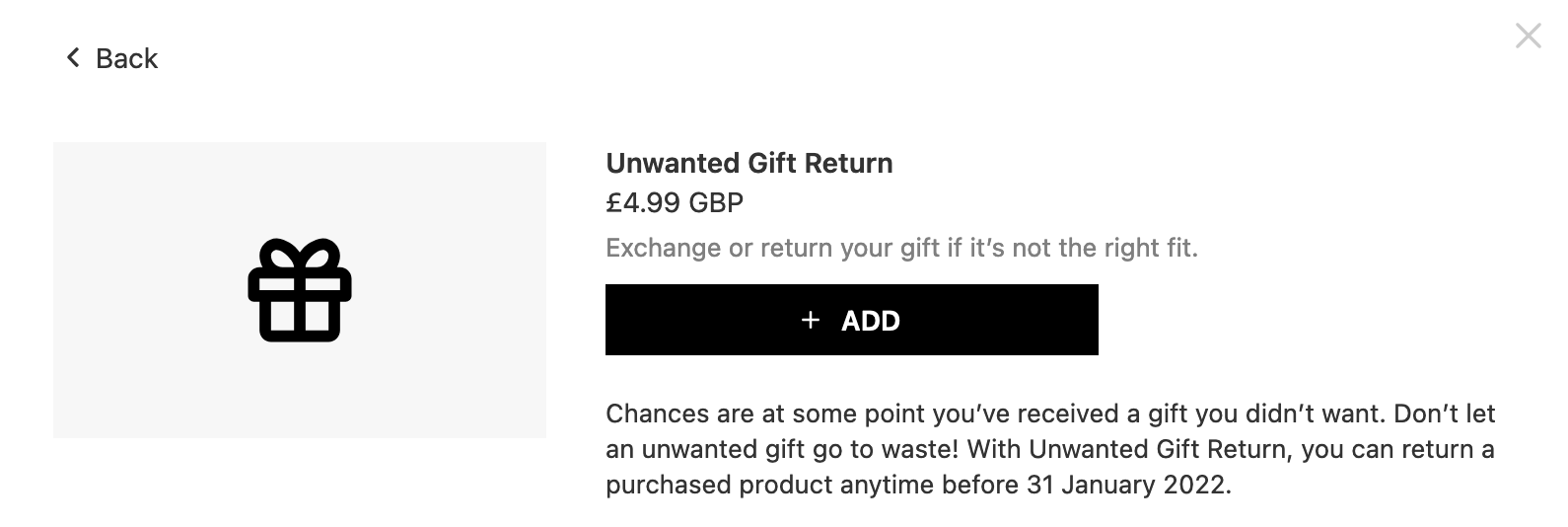Image resolution: width=1568 pixels, height=527 pixels.
Task: Click the ADD label on black button
Action: [870, 321]
